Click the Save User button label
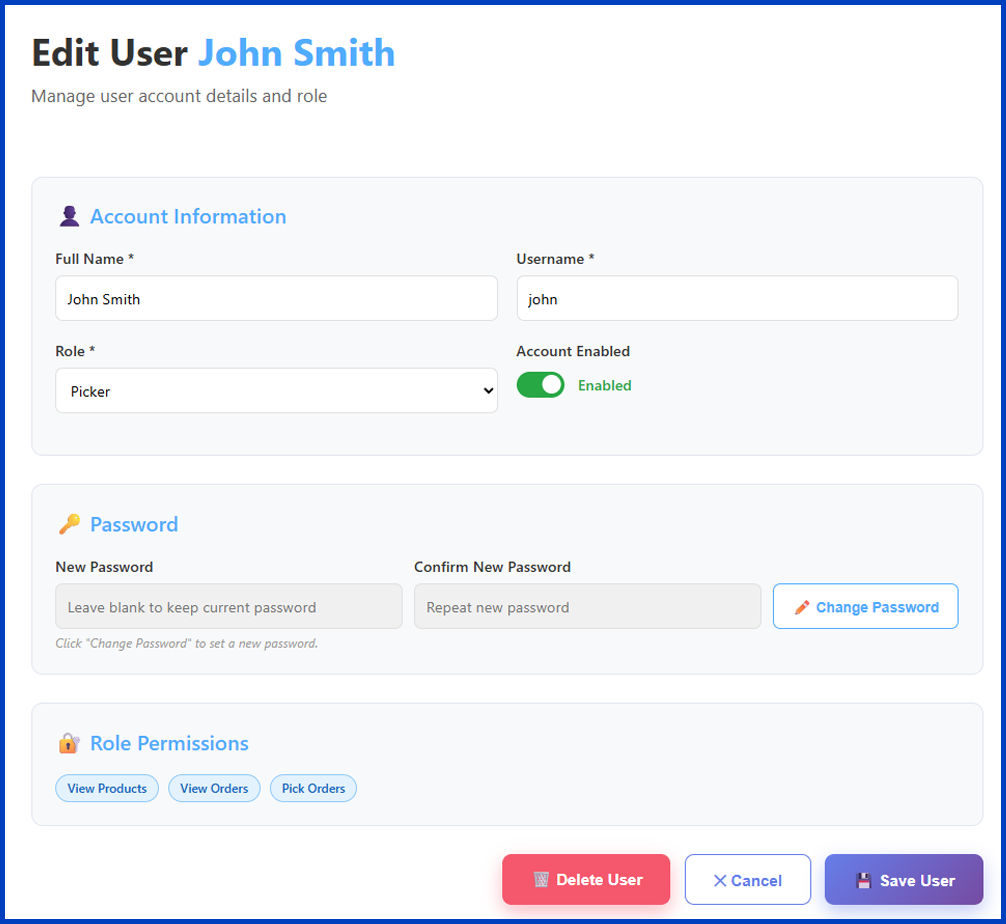1006x924 pixels. pos(917,880)
